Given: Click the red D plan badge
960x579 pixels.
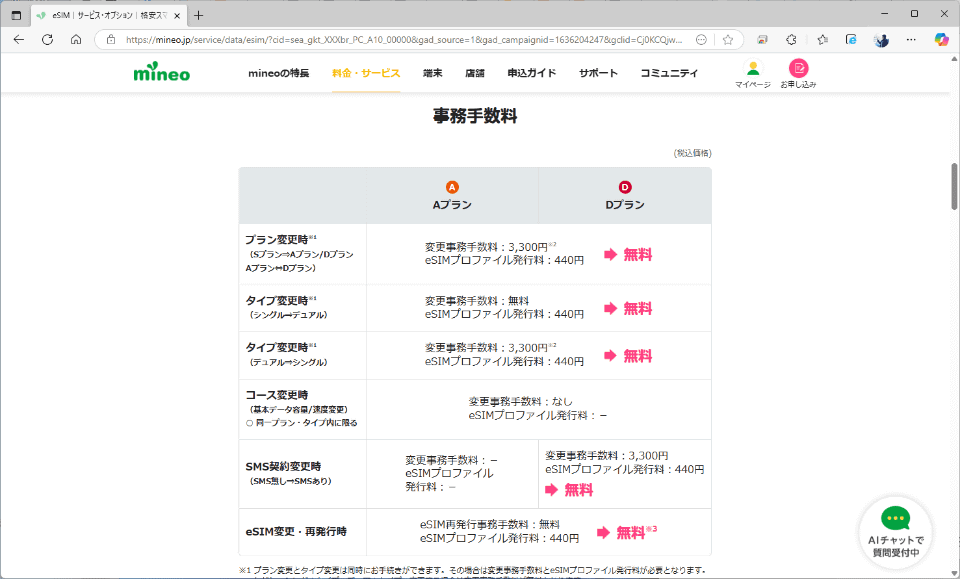Looking at the screenshot, I should [624, 187].
